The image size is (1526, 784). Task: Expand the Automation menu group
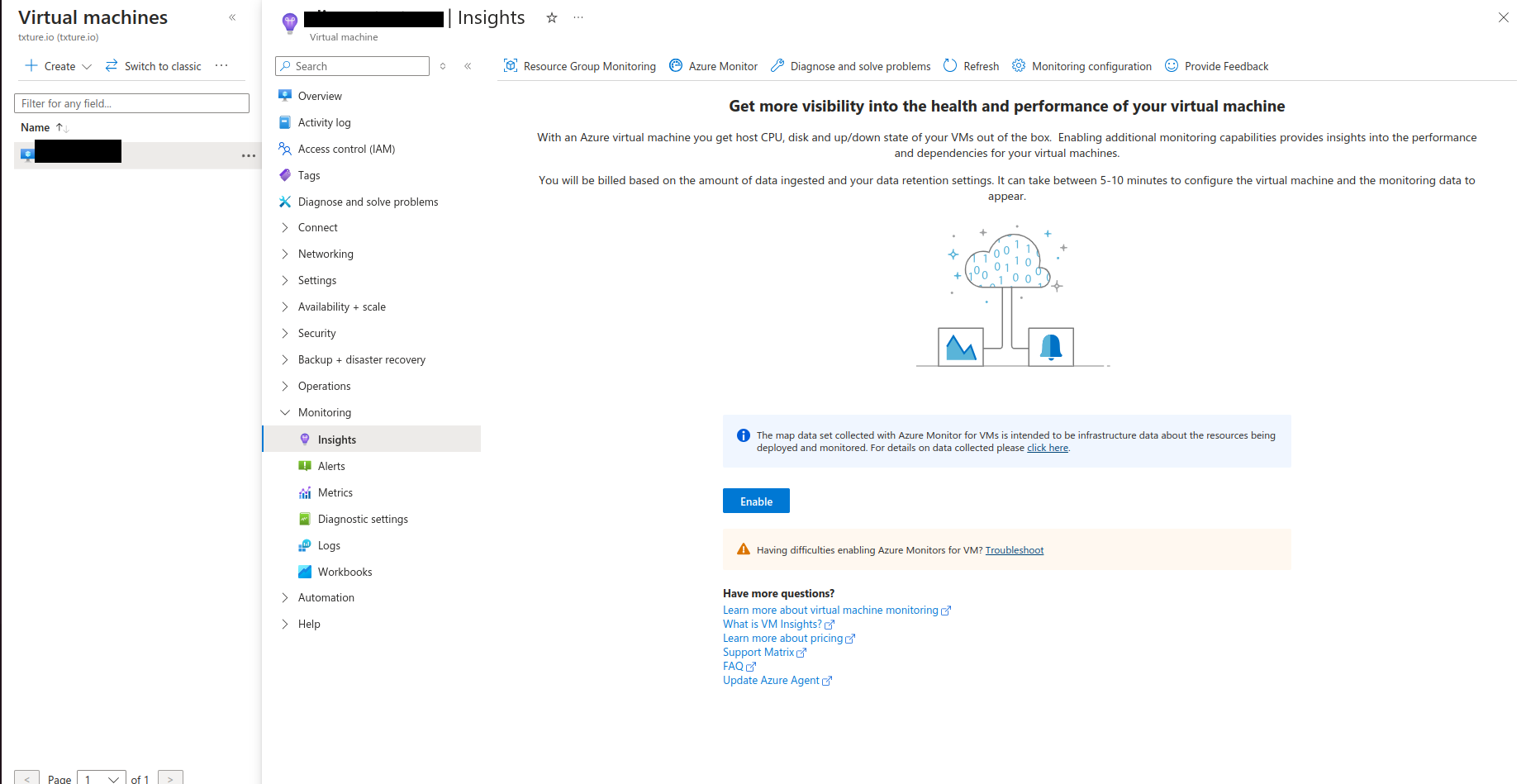285,597
